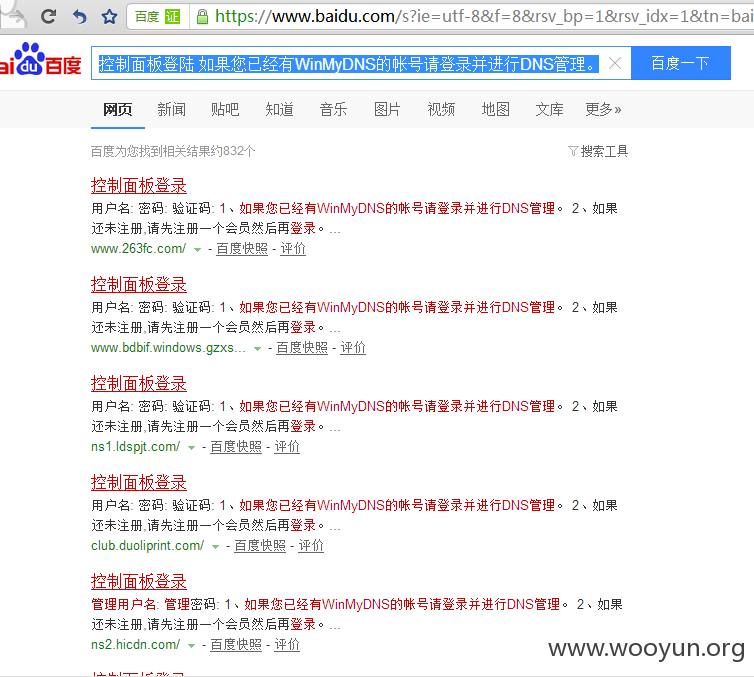Expand the 更多» tab list
Image resolution: width=754 pixels, height=677 pixels.
click(x=603, y=110)
